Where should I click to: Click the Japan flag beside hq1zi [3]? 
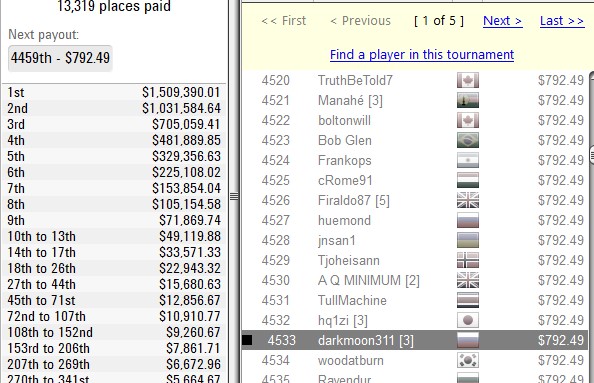coord(468,320)
